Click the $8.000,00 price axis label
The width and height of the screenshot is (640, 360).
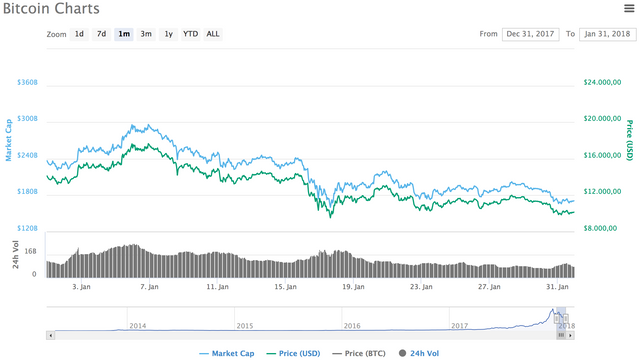(600, 228)
